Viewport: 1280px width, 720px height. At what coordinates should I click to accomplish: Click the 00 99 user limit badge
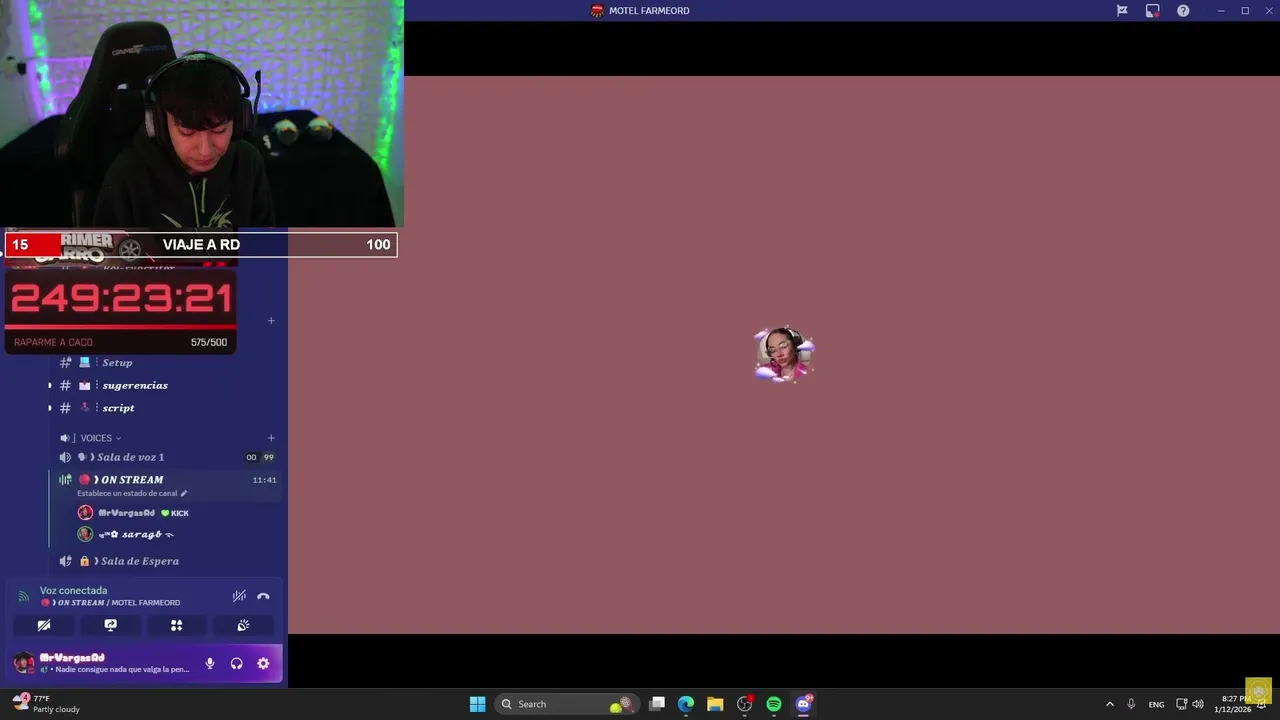pyautogui.click(x=260, y=457)
